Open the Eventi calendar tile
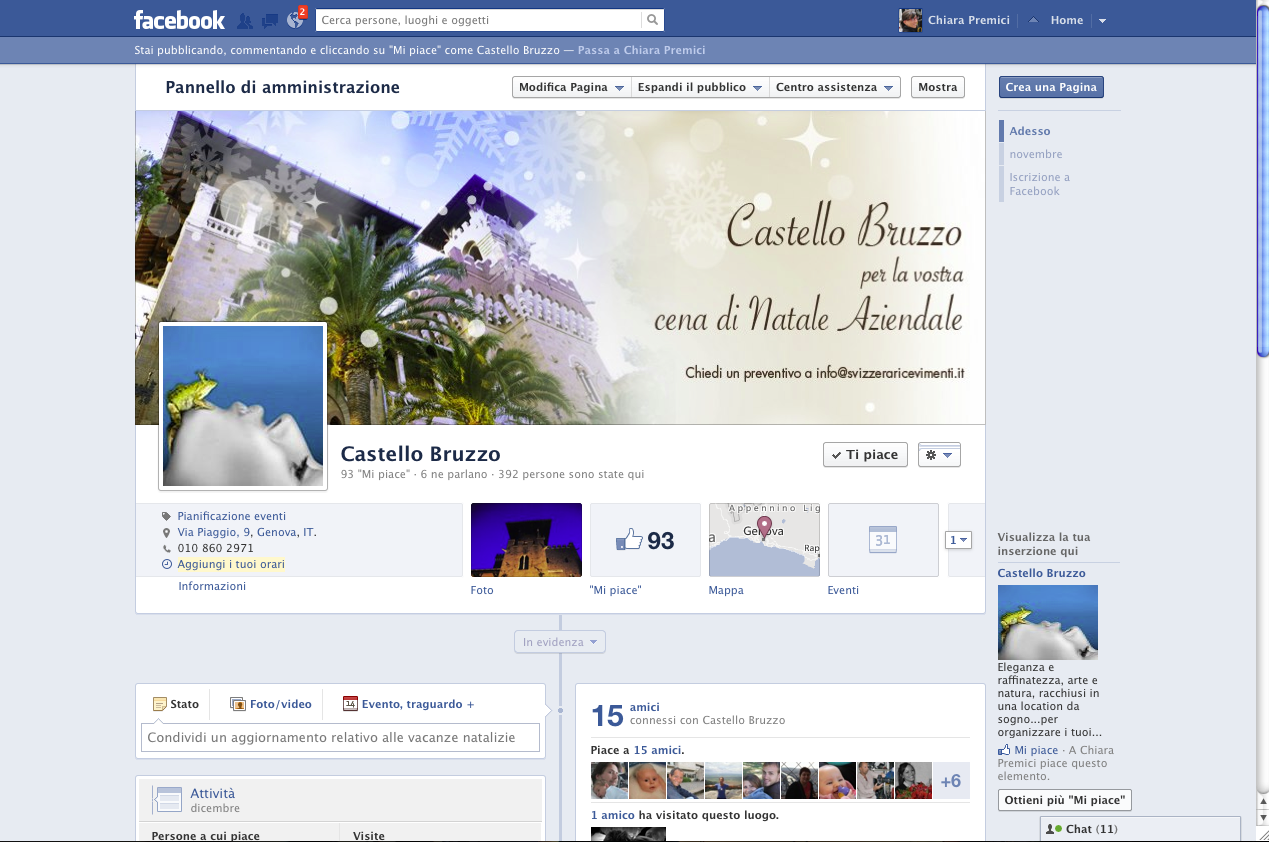The width and height of the screenshot is (1269, 842). (x=883, y=540)
